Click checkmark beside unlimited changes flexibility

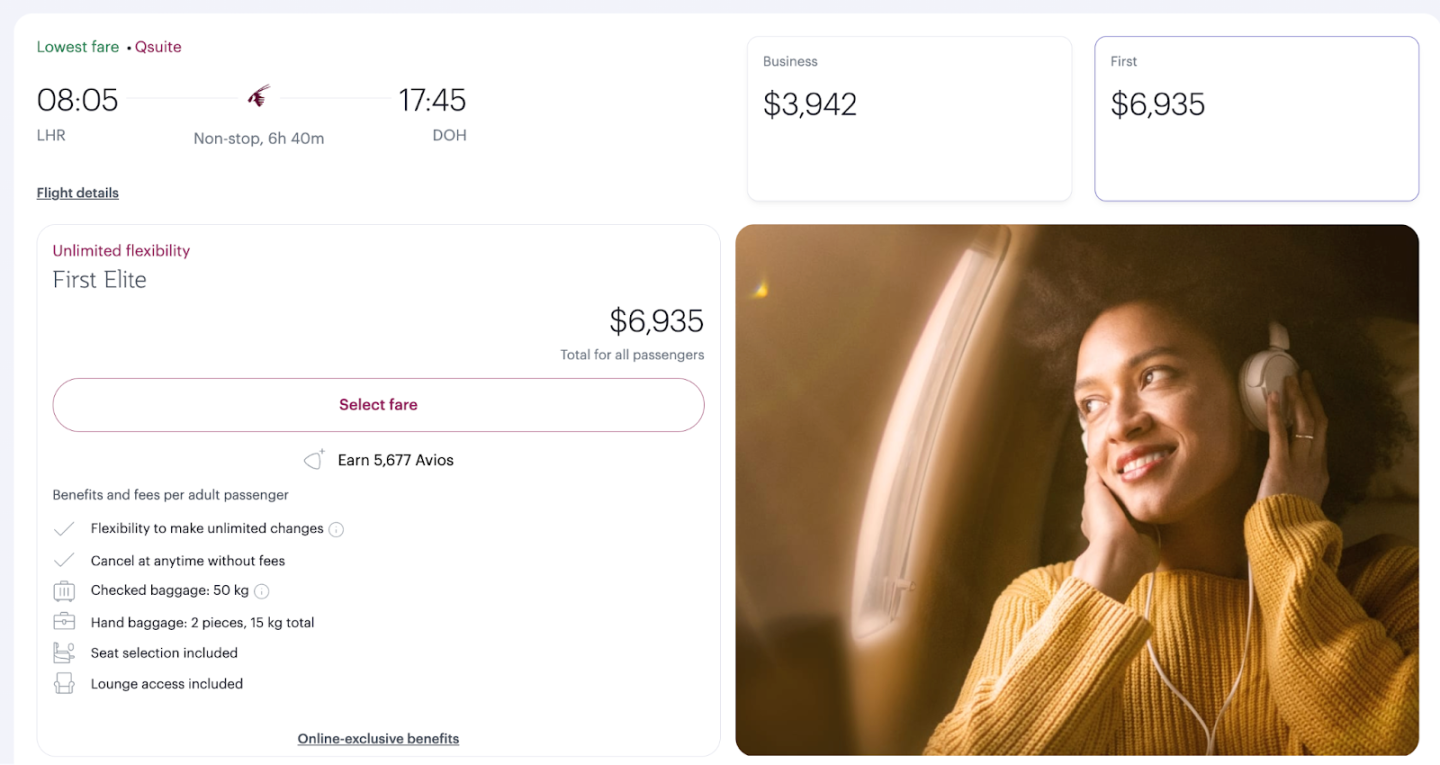(x=64, y=529)
